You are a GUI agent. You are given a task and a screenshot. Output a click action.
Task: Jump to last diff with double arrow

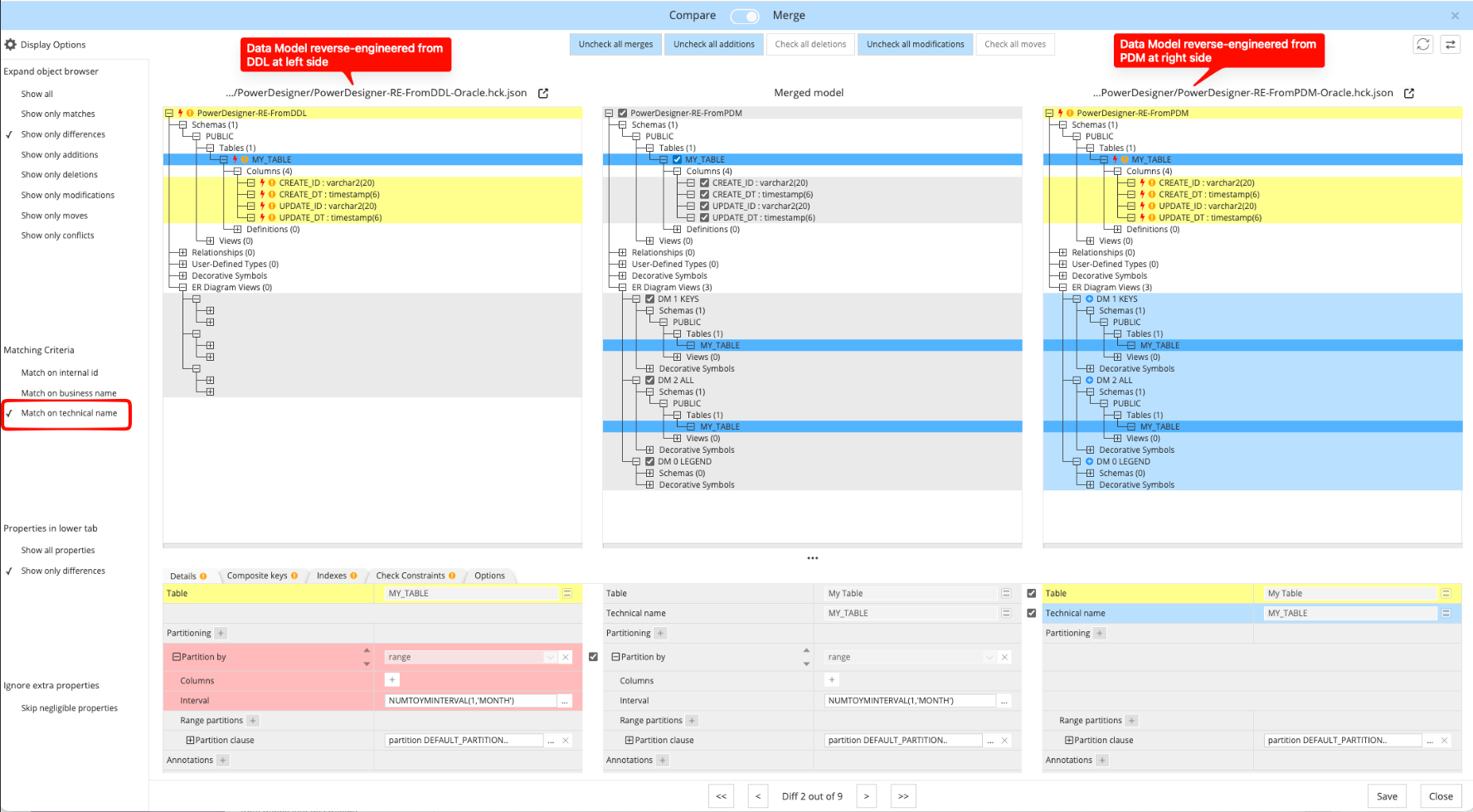903,795
